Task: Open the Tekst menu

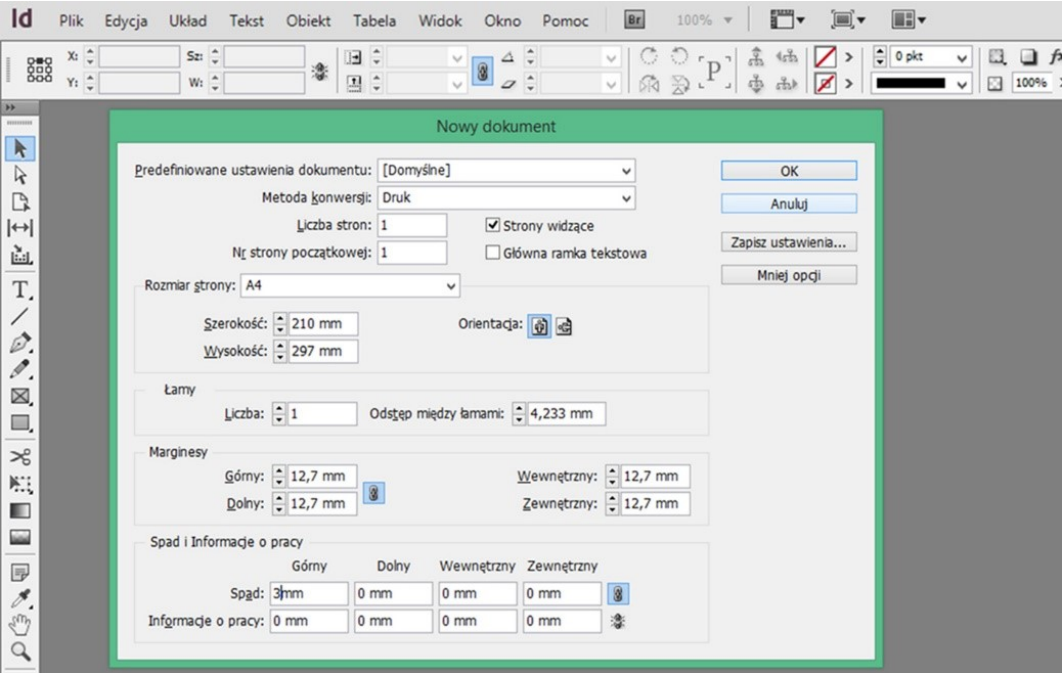Action: [246, 21]
